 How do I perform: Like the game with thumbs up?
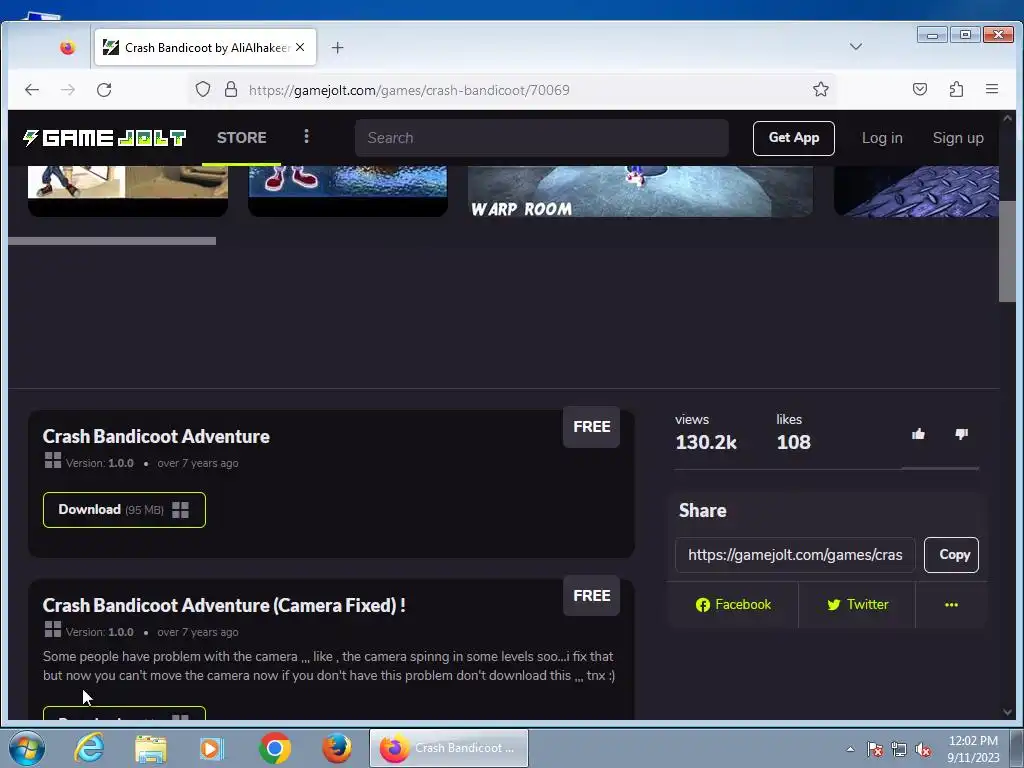click(x=918, y=434)
